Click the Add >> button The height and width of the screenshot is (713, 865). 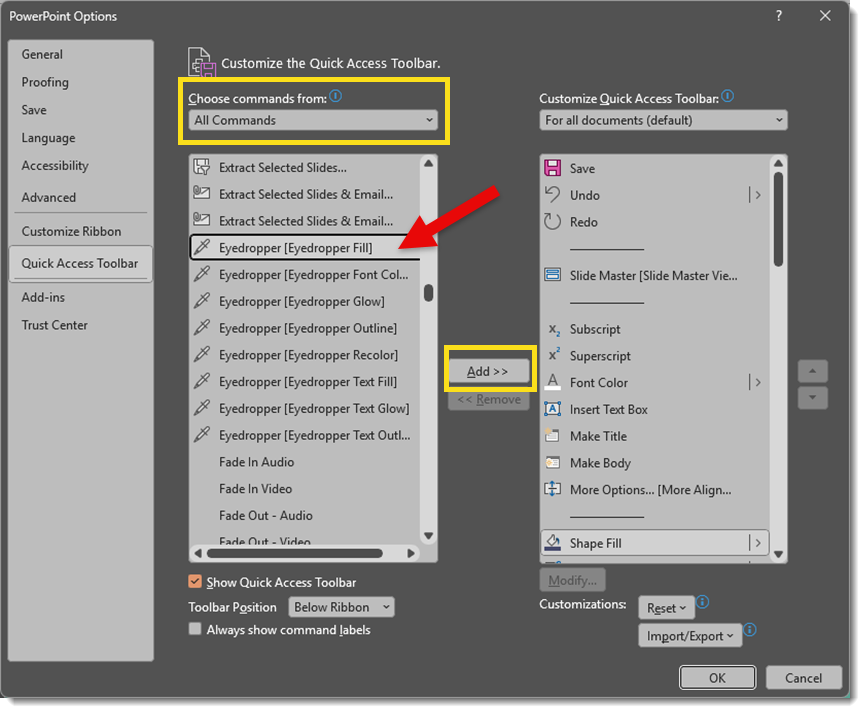tap(488, 371)
